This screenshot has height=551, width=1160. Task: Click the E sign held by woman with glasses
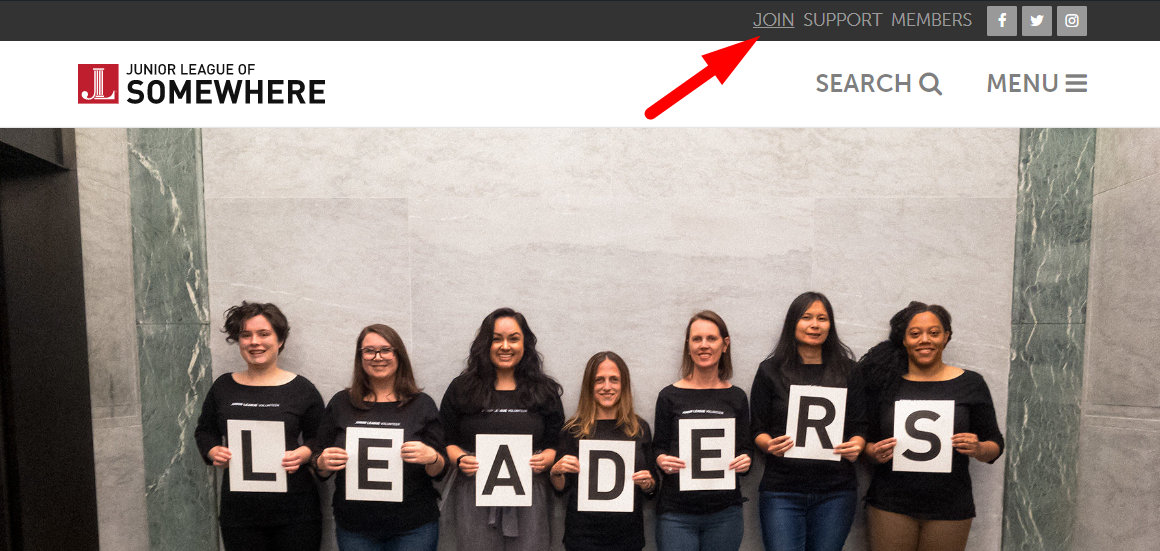[374, 464]
